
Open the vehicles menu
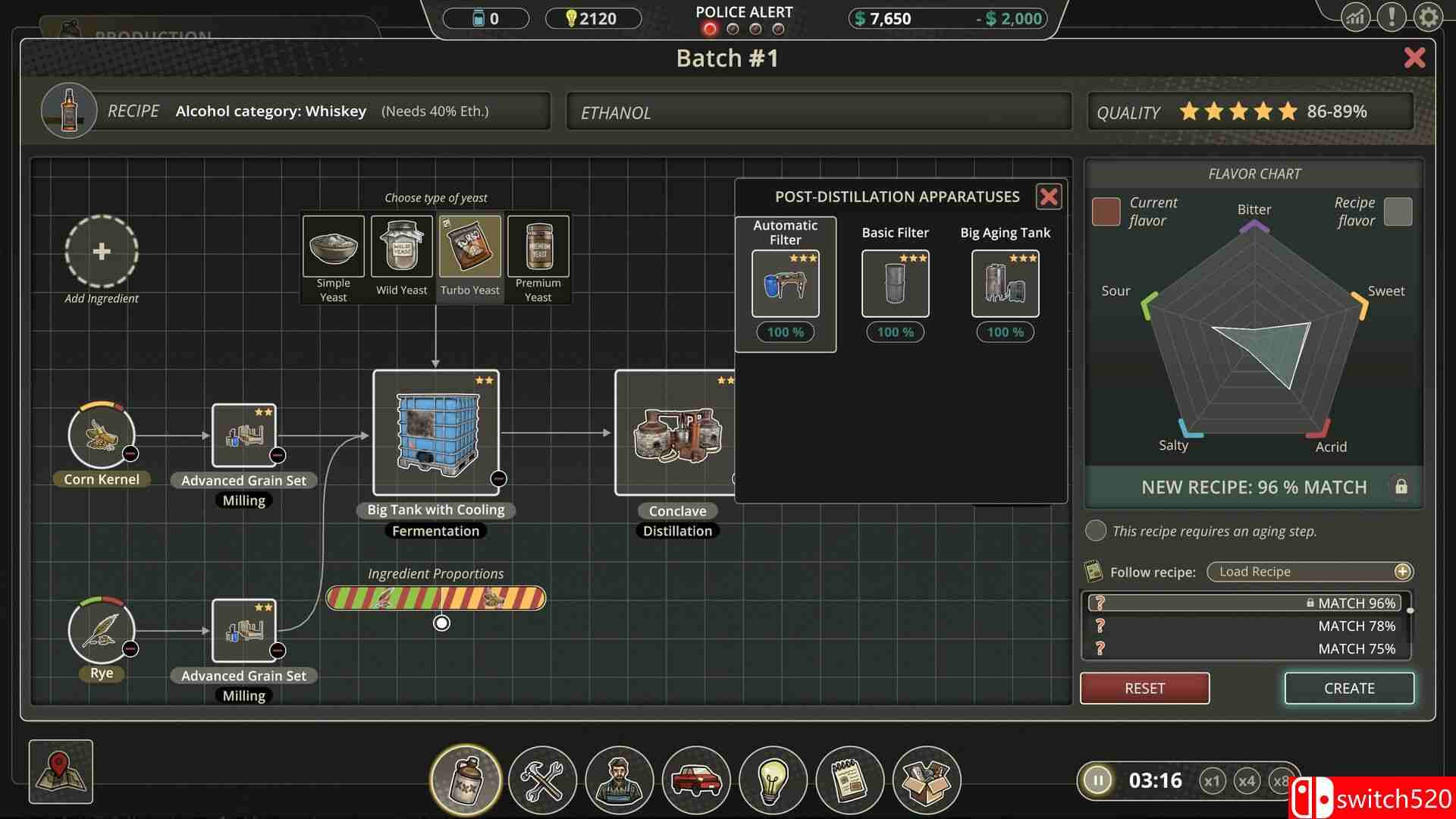(696, 780)
